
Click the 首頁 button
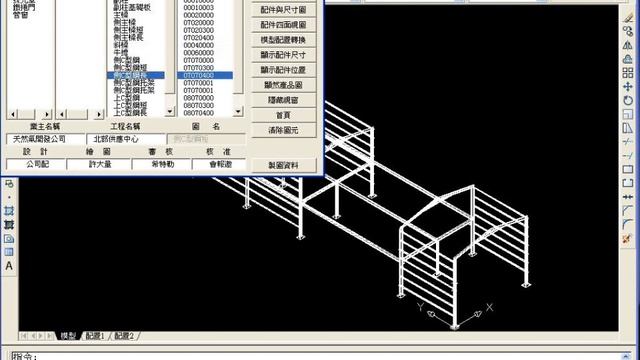284,115
